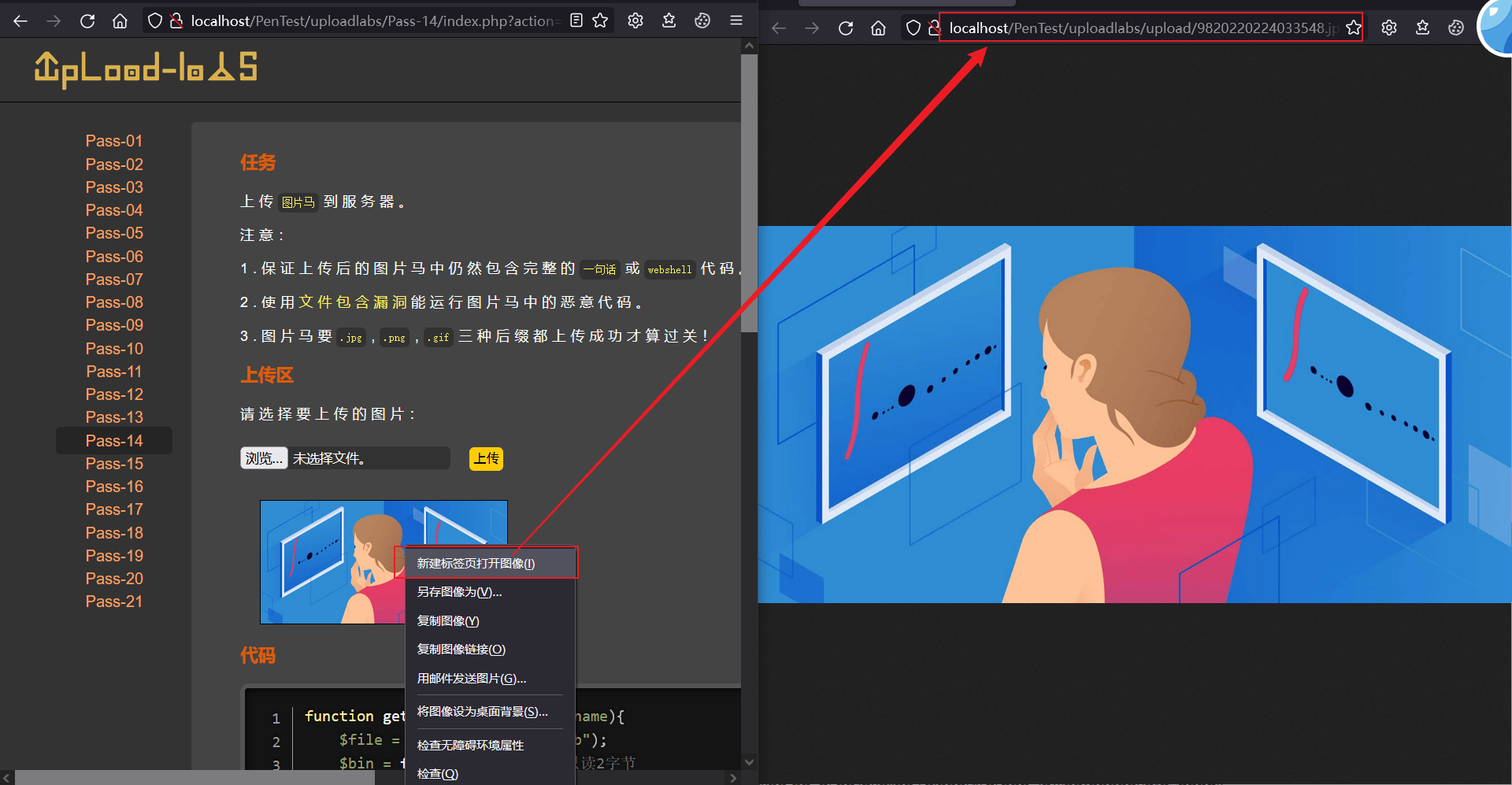Open the bookmark-star extension icon in left browser toolbar

pyautogui.click(x=669, y=20)
